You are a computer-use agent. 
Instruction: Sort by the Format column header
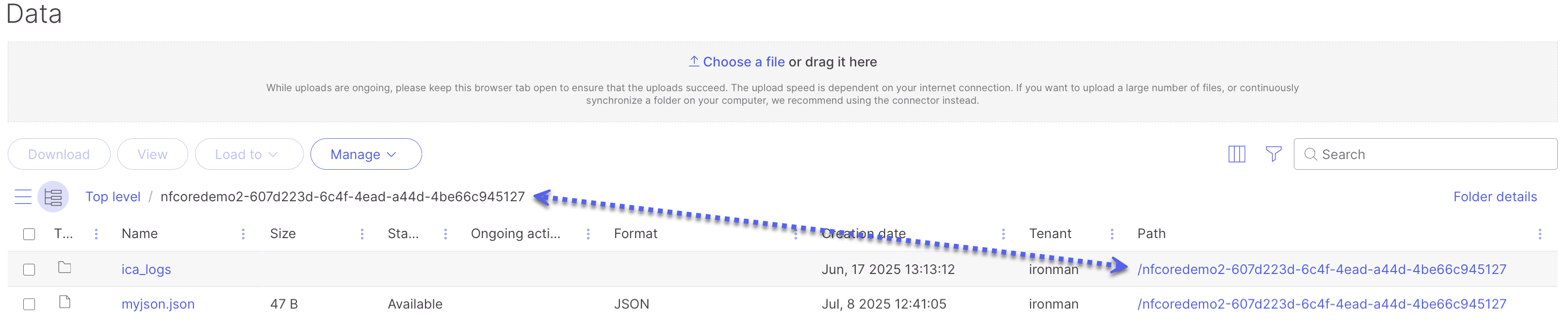(635, 234)
